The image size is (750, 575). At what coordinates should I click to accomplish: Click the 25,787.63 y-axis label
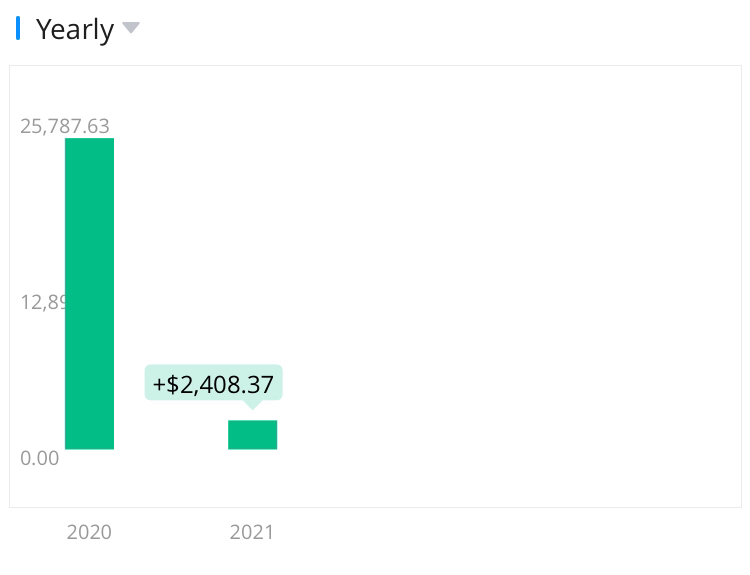coord(65,126)
